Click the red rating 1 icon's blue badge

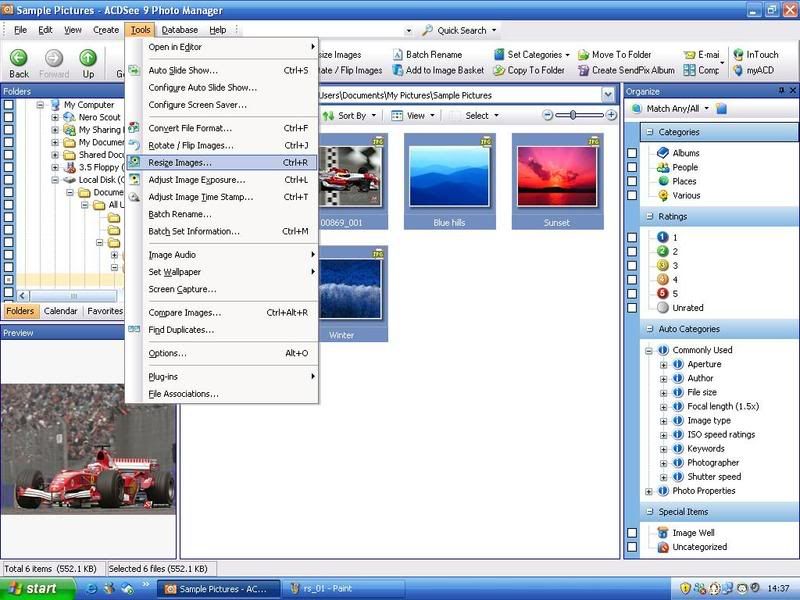662,237
